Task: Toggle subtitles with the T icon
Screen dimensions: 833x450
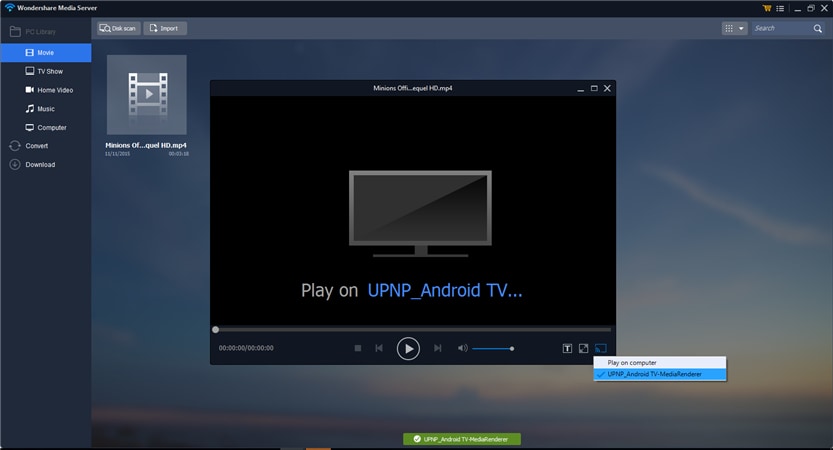Action: 567,349
